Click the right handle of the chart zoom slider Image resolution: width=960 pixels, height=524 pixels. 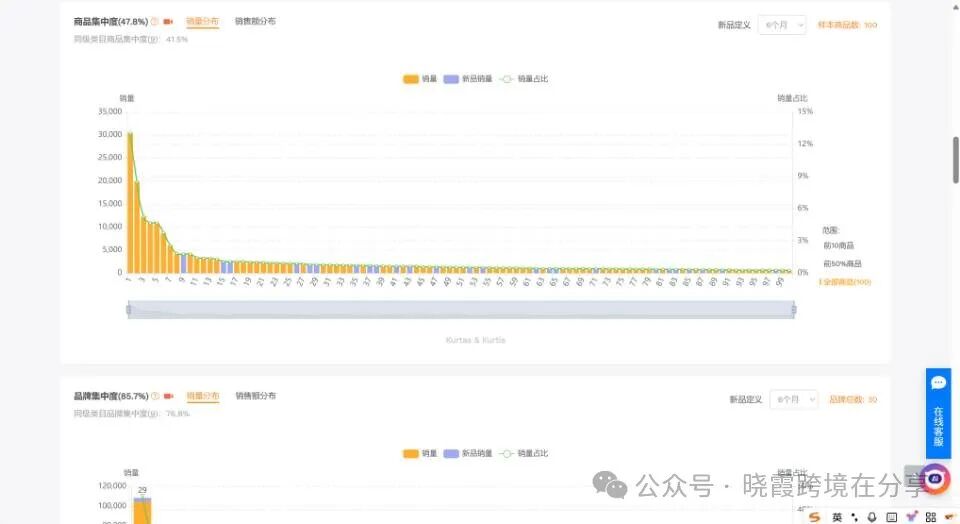pos(794,310)
